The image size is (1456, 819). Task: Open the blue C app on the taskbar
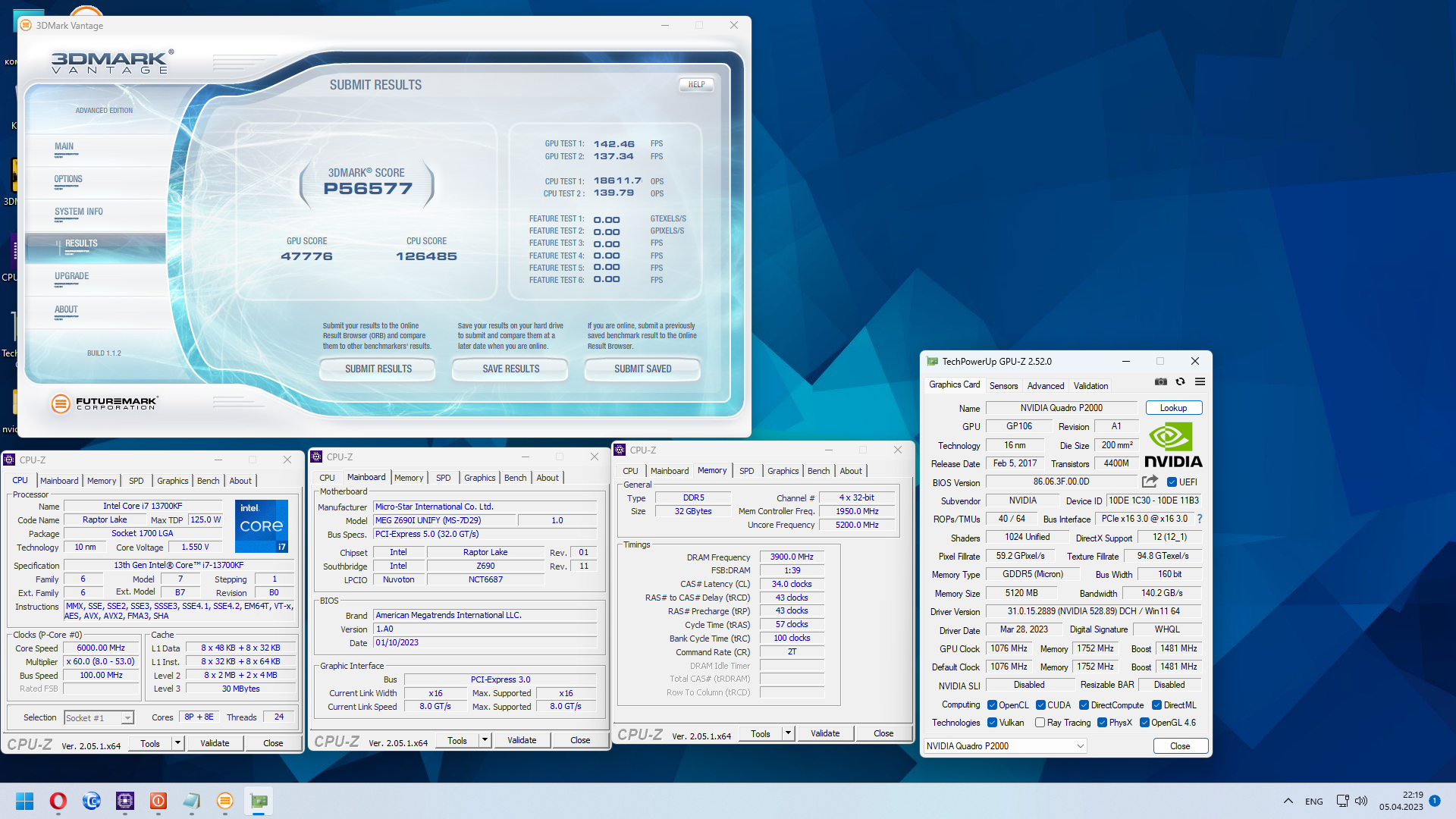pos(91,801)
